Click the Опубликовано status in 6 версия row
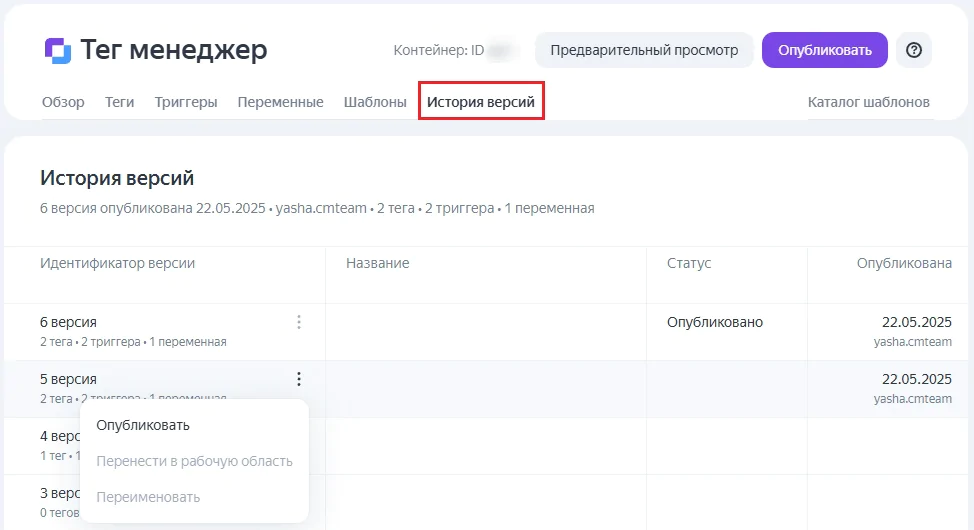974x530 pixels. click(715, 322)
